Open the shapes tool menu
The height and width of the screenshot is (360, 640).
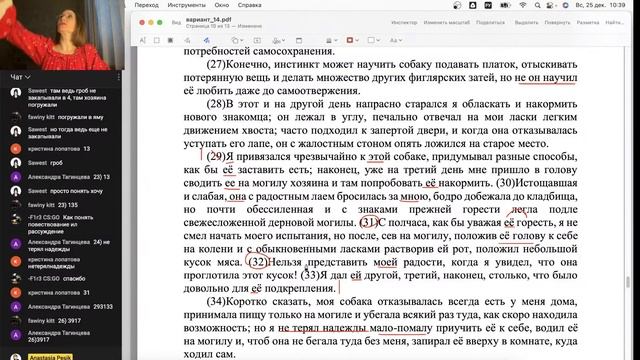(237, 40)
